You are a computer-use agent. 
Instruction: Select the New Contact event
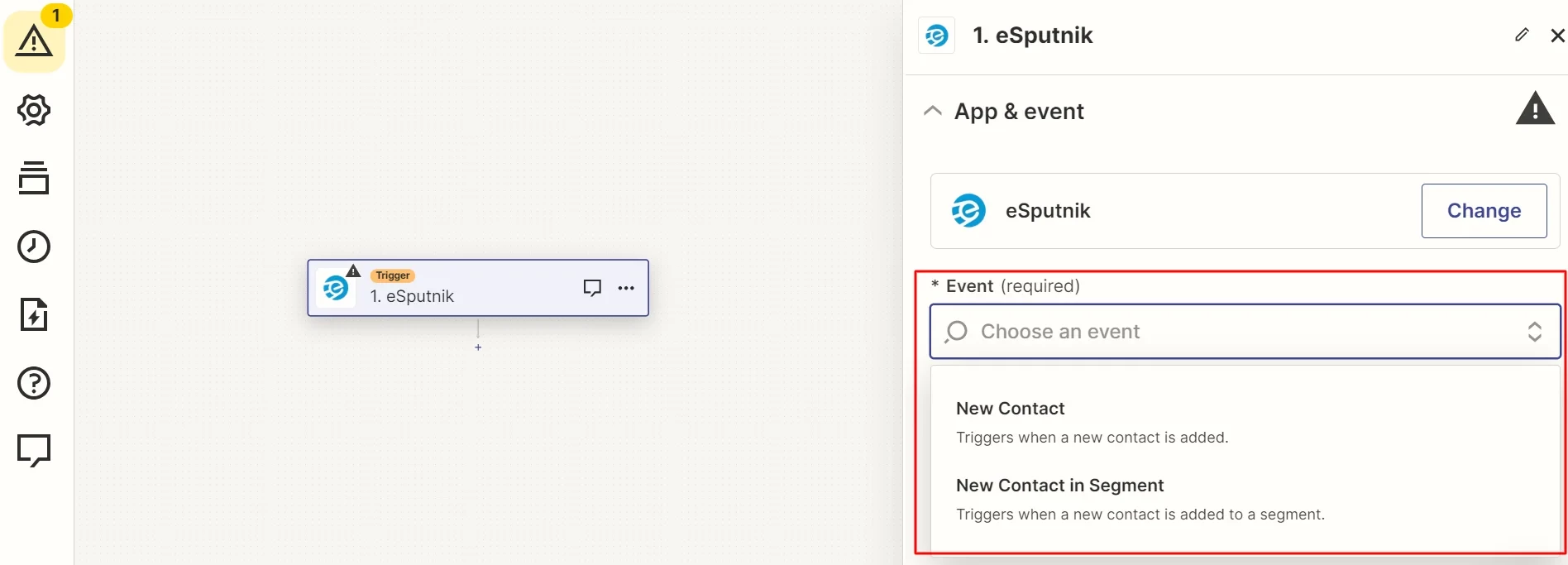[1245, 422]
